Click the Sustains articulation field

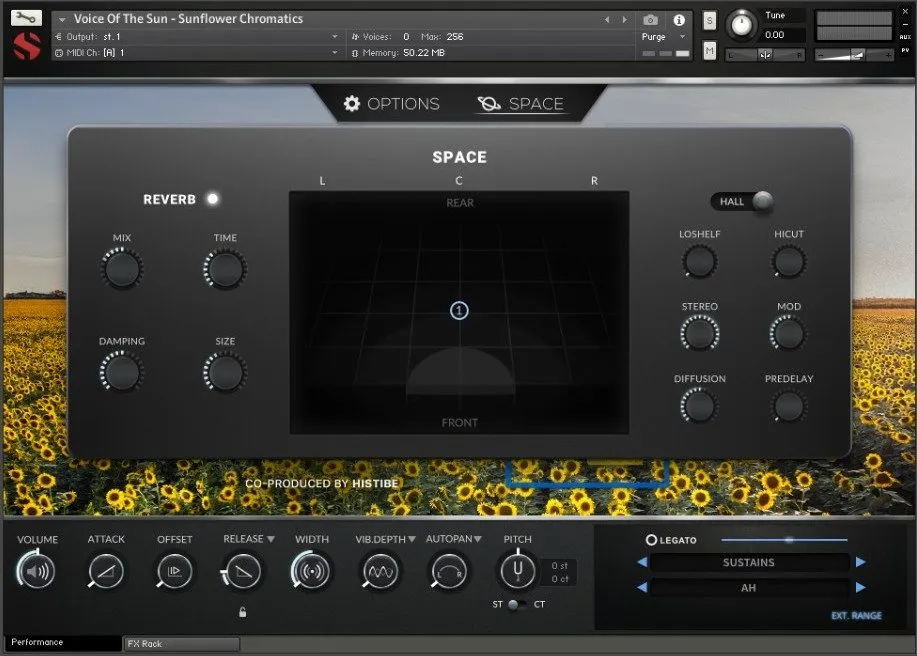point(749,562)
